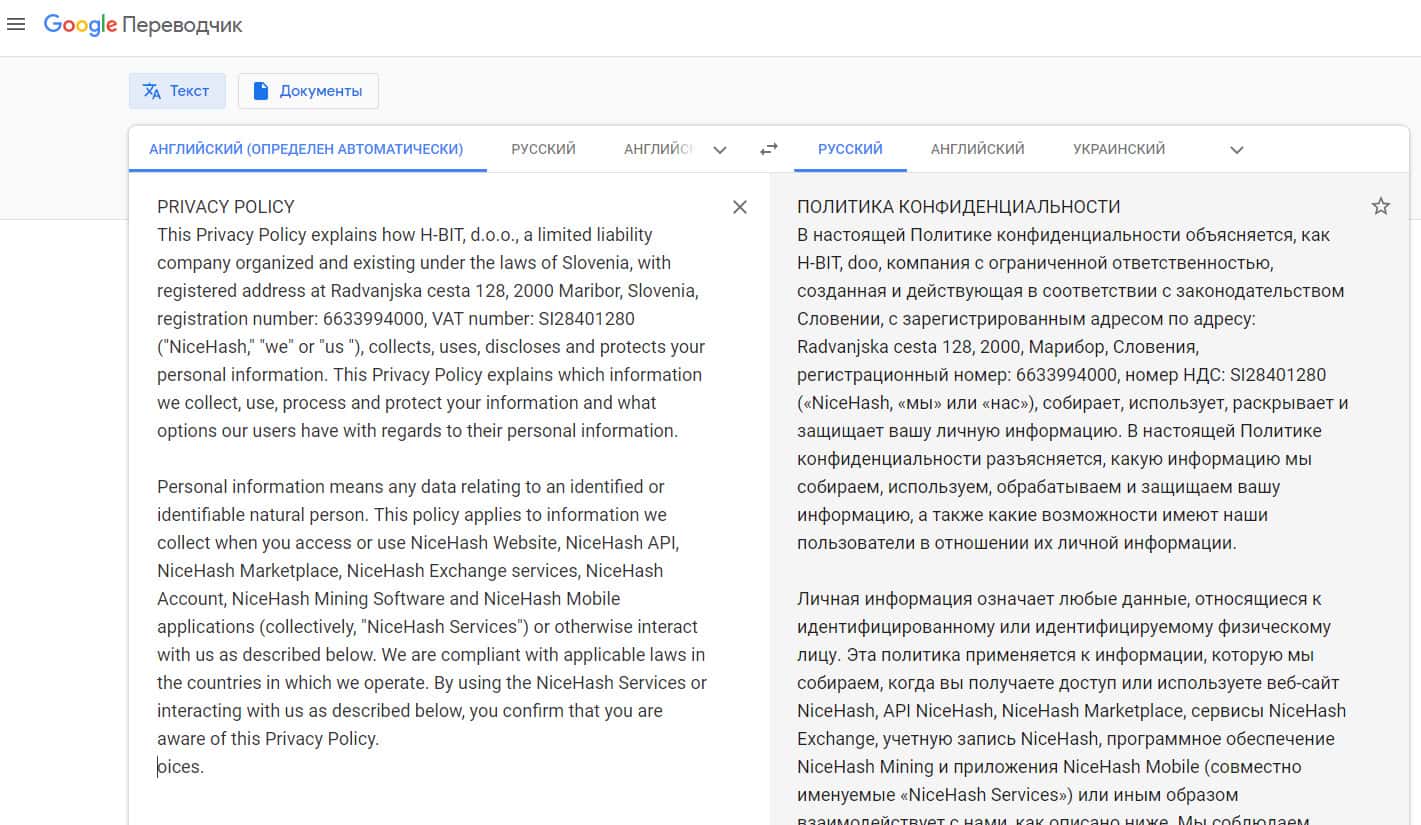Image resolution: width=1421 pixels, height=825 pixels.
Task: Select Русский as target language
Action: [x=850, y=149]
